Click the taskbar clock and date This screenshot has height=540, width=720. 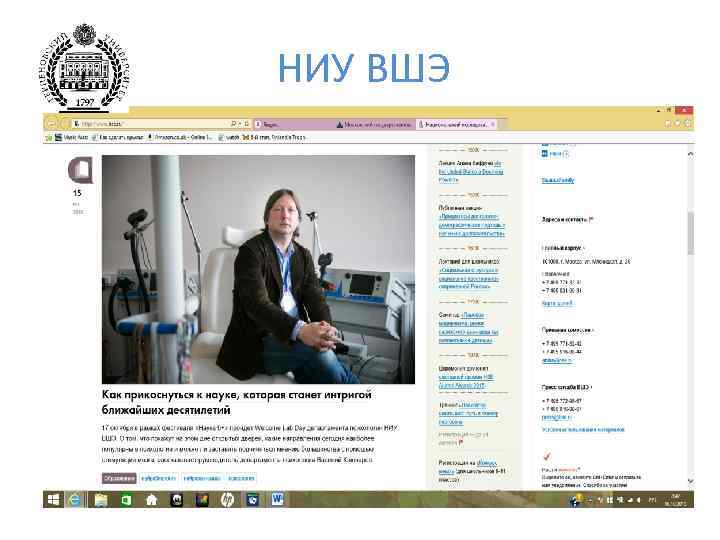pos(678,500)
